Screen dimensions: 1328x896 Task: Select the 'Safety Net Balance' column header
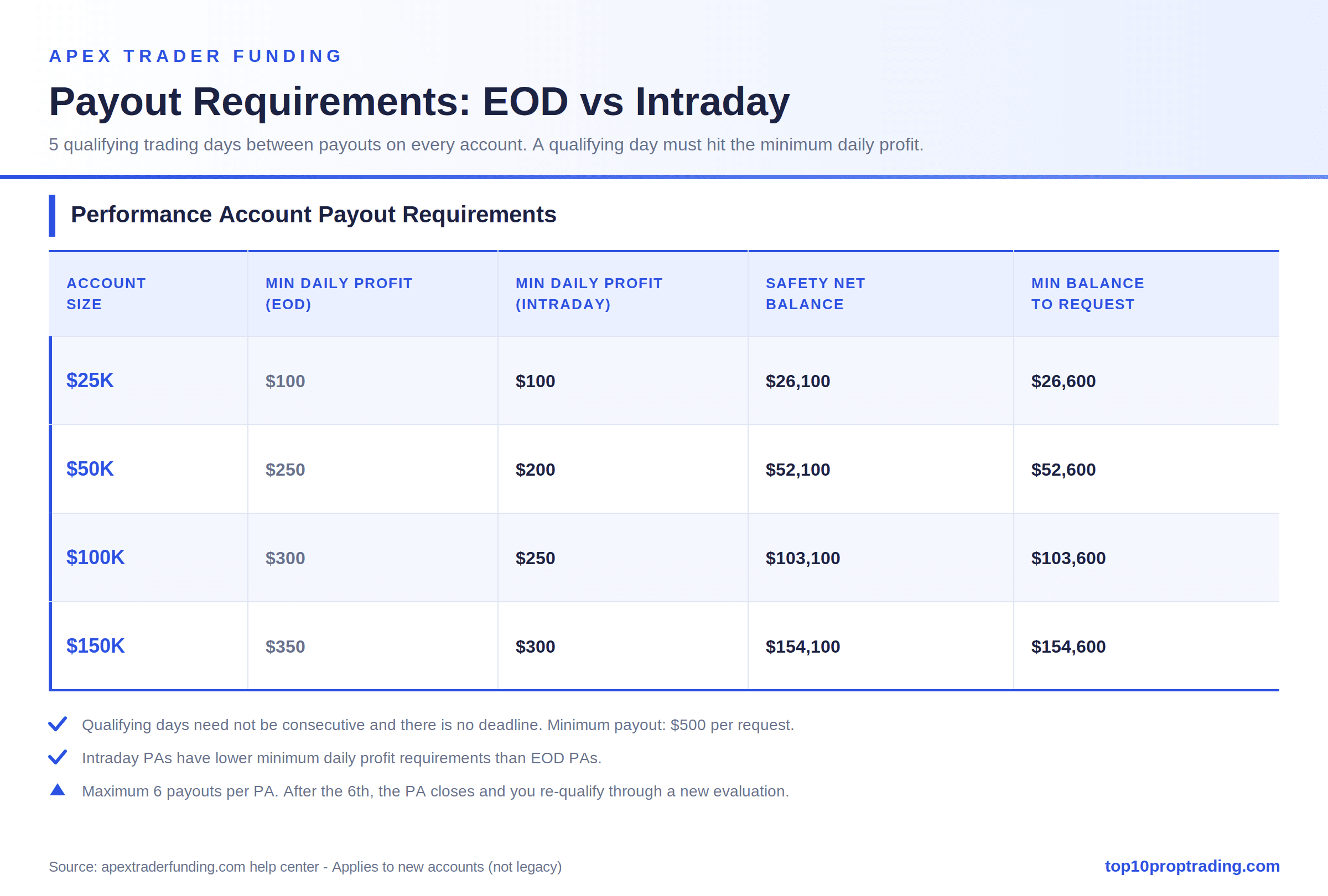coord(880,294)
